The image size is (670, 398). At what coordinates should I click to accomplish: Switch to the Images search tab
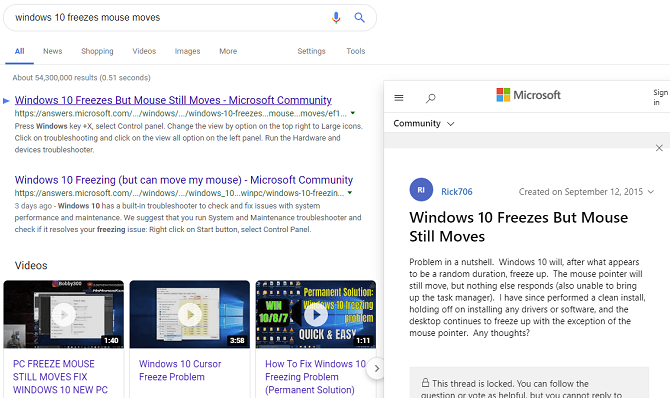(x=187, y=51)
